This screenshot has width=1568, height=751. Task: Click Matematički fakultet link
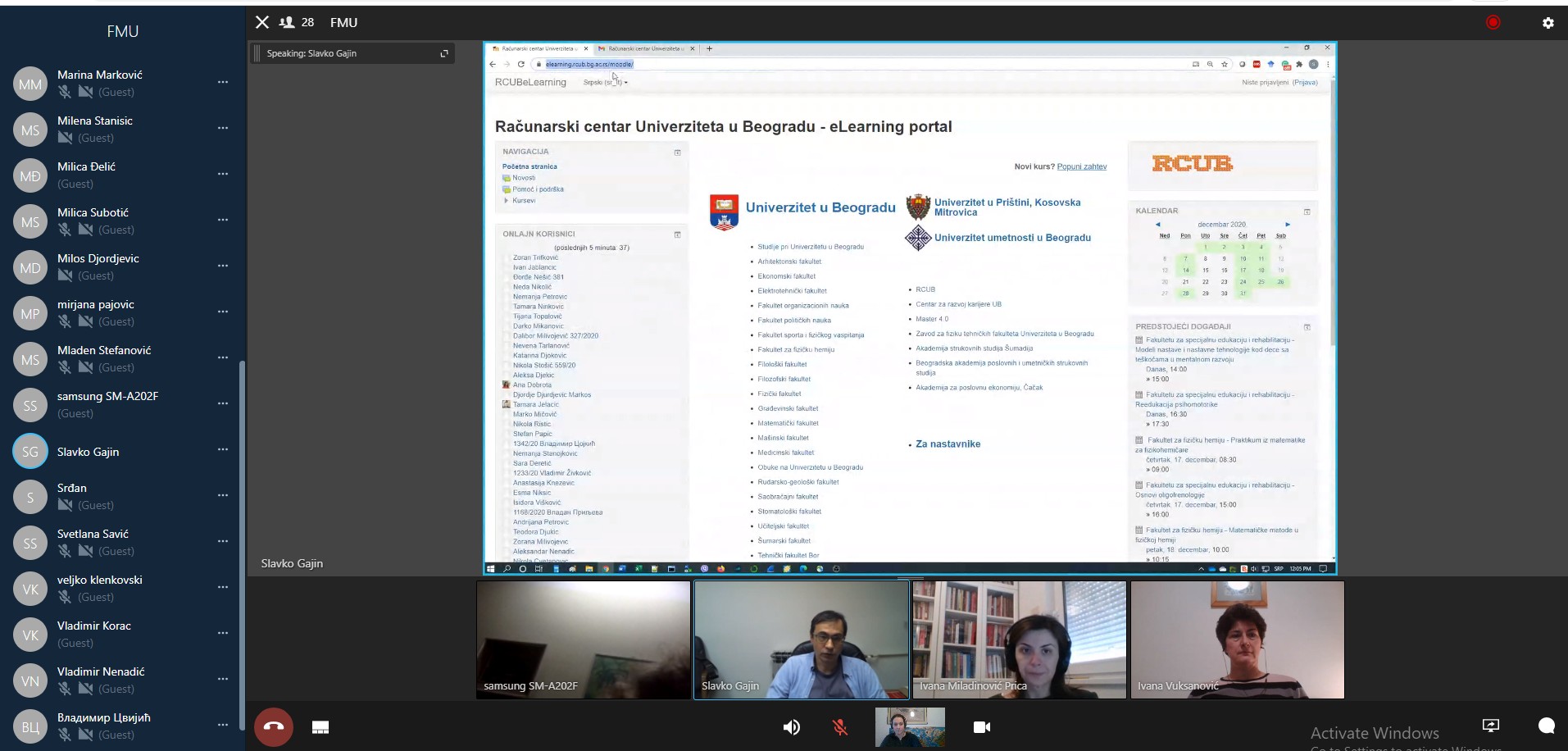(788, 423)
